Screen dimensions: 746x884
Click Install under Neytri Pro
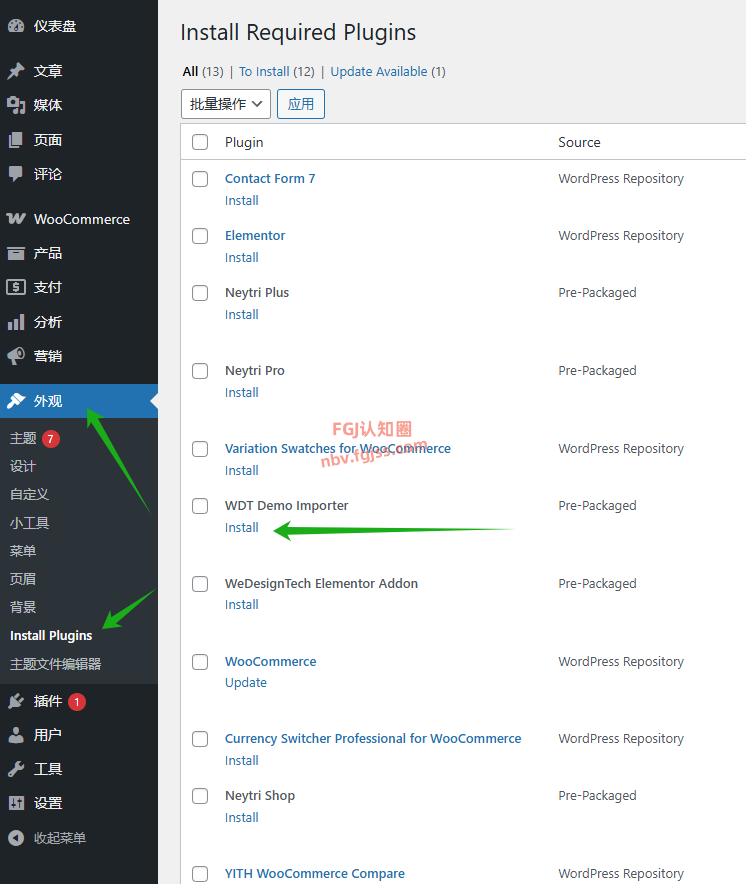pos(241,392)
